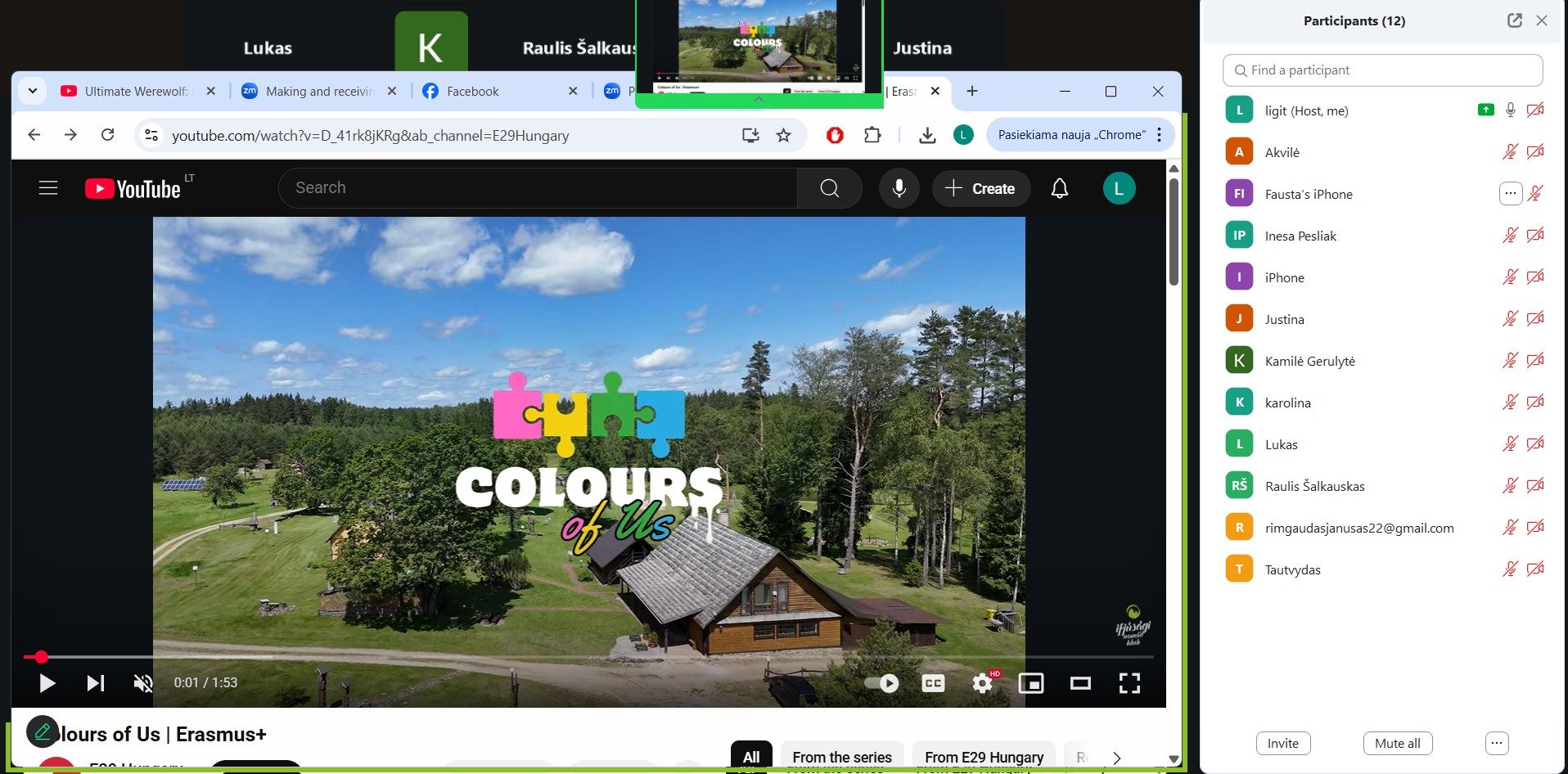
Task: Toggle closed captions on video
Action: tap(933, 683)
